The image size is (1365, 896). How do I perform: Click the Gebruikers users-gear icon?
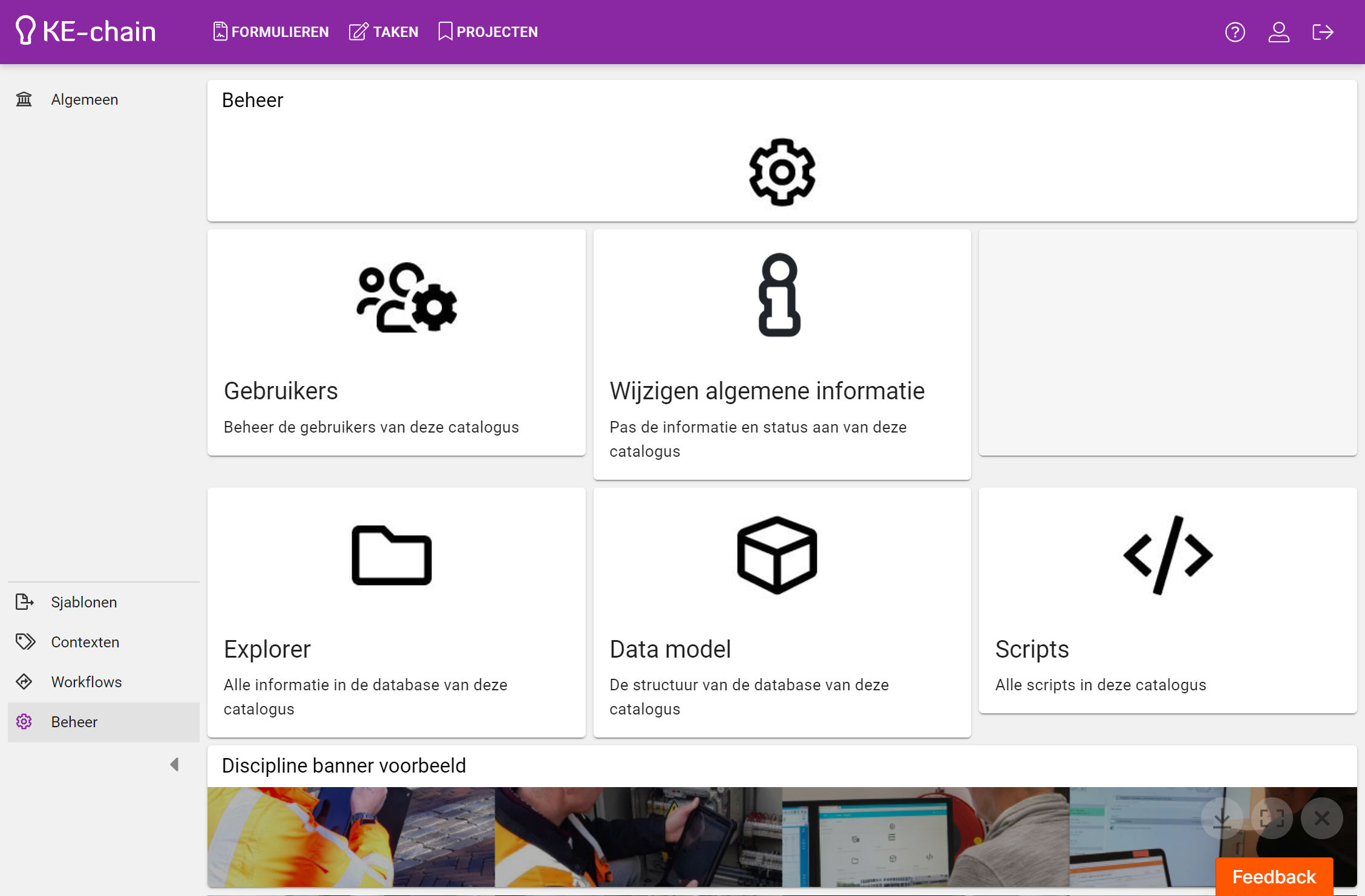click(x=407, y=297)
